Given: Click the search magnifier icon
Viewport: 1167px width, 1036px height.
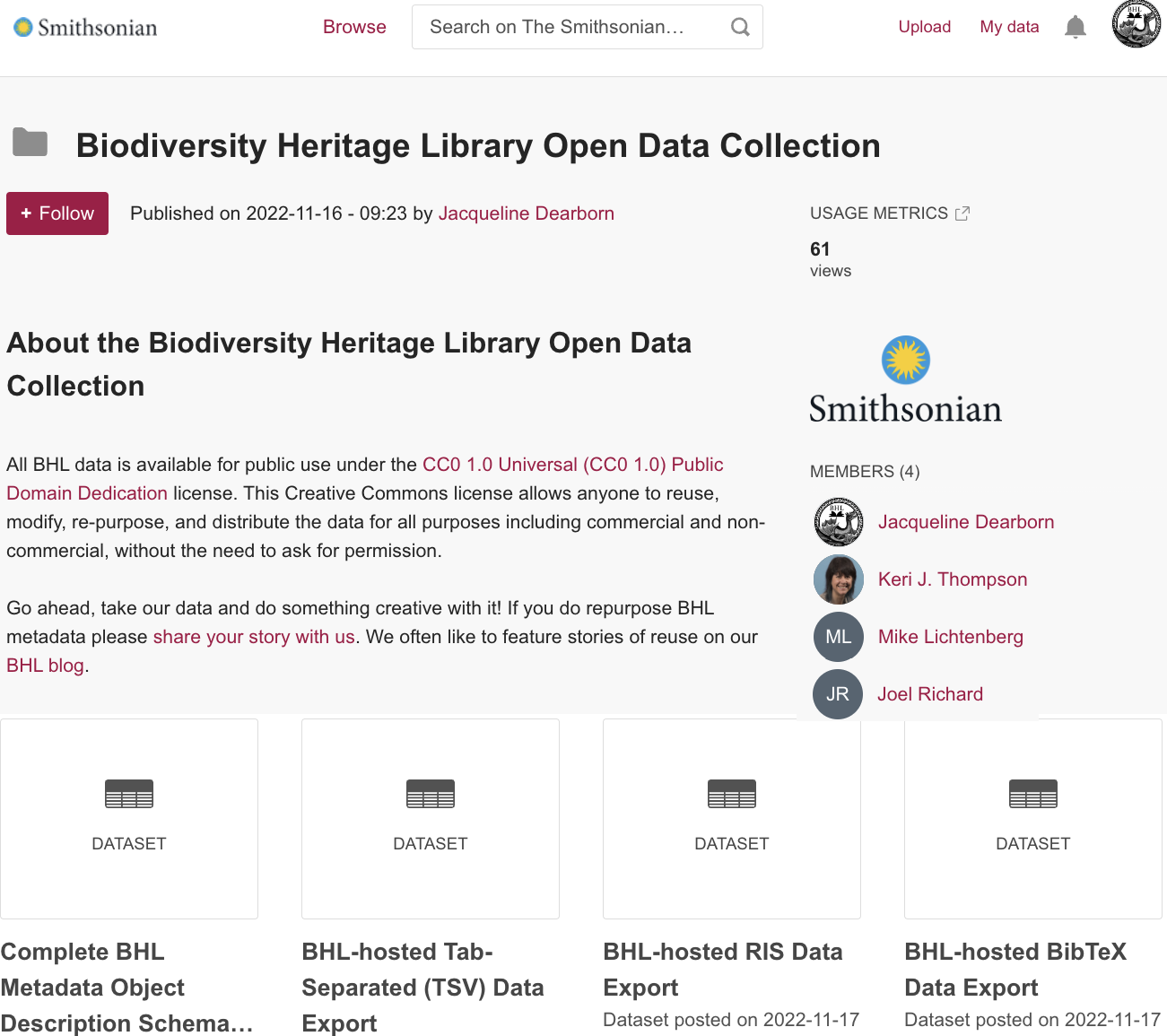Looking at the screenshot, I should pos(739,27).
